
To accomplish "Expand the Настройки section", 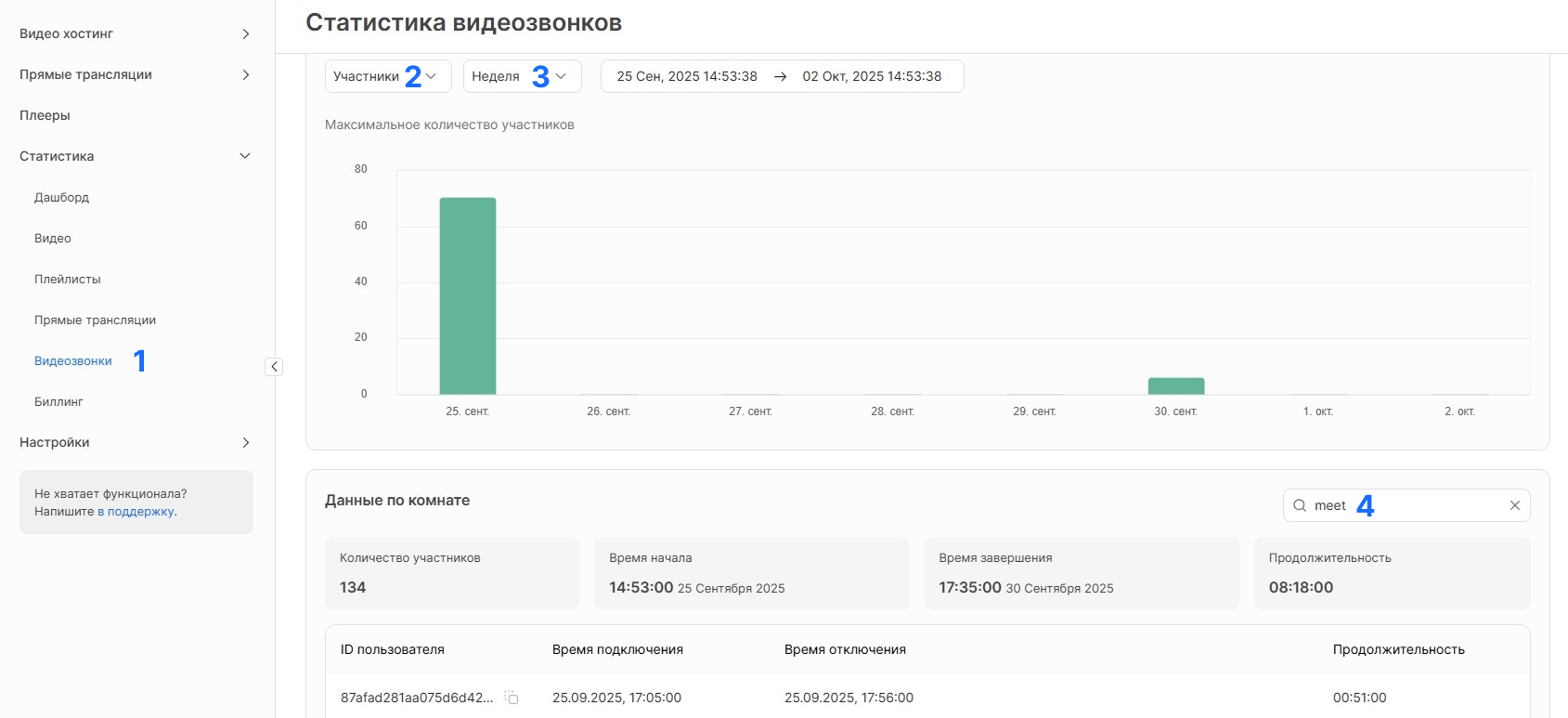I will click(245, 443).
